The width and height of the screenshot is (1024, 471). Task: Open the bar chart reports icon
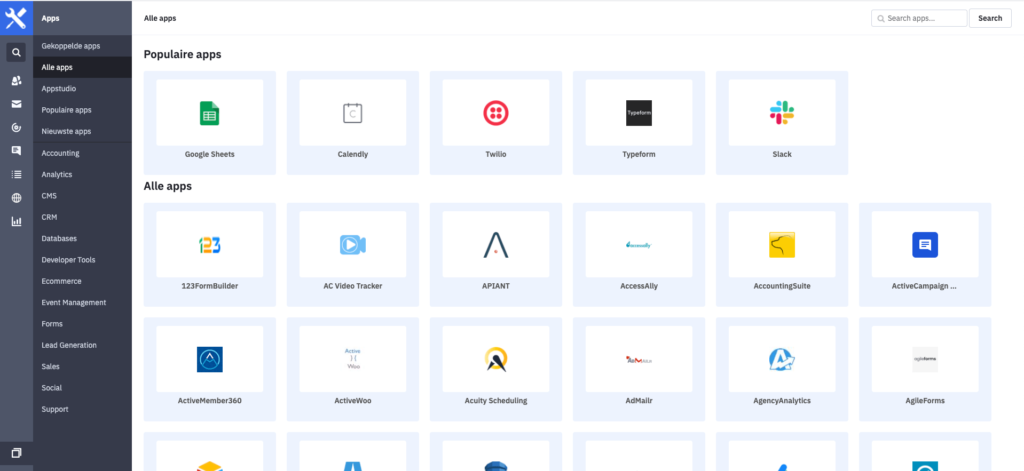pyautogui.click(x=16, y=221)
